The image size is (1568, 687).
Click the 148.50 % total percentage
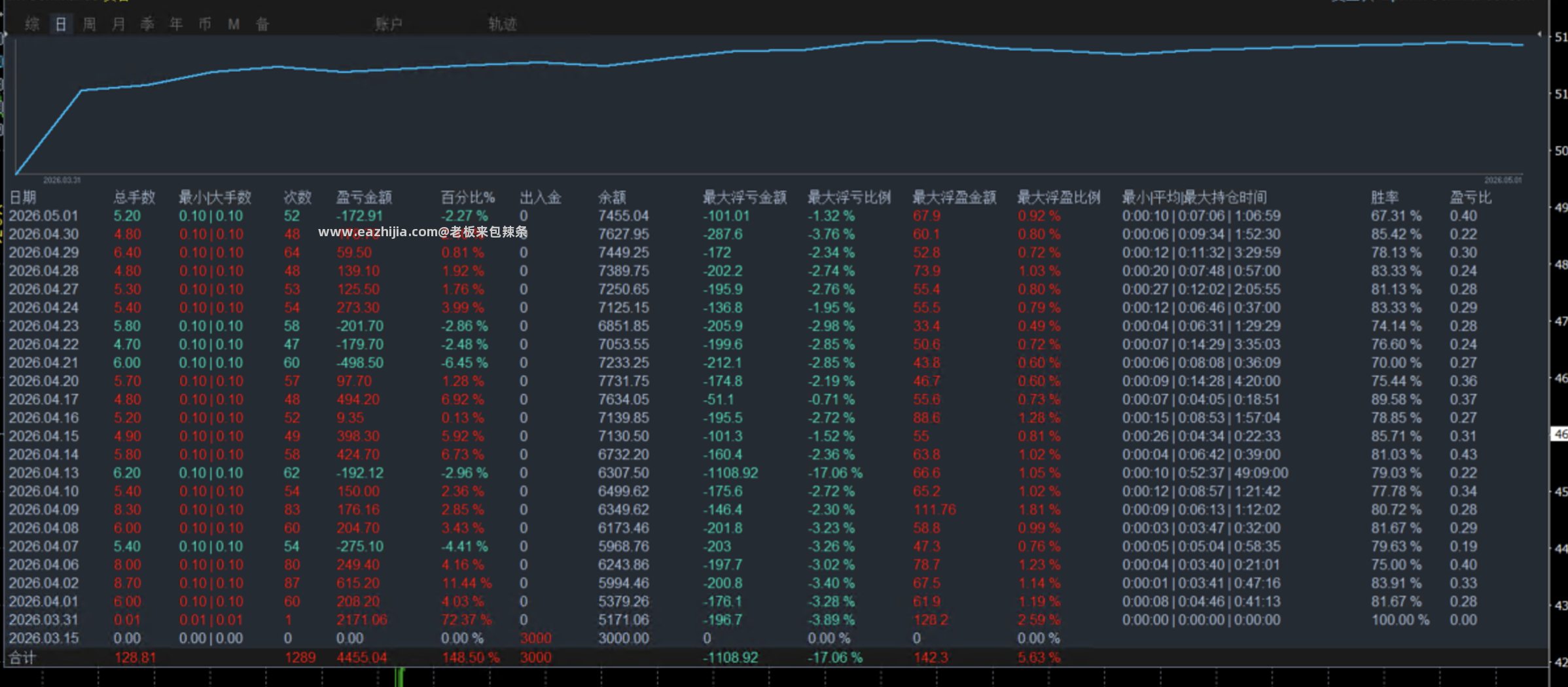click(471, 658)
